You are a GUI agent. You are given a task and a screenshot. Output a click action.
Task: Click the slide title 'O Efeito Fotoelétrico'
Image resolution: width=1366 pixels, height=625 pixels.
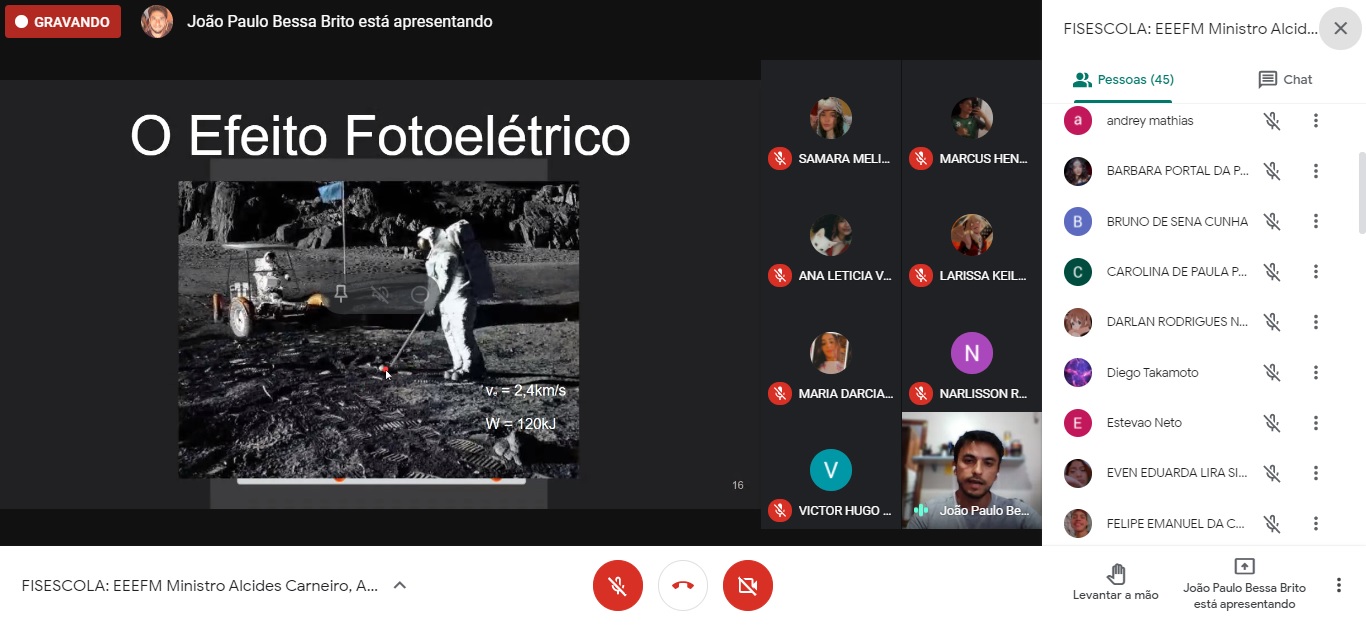pos(380,136)
